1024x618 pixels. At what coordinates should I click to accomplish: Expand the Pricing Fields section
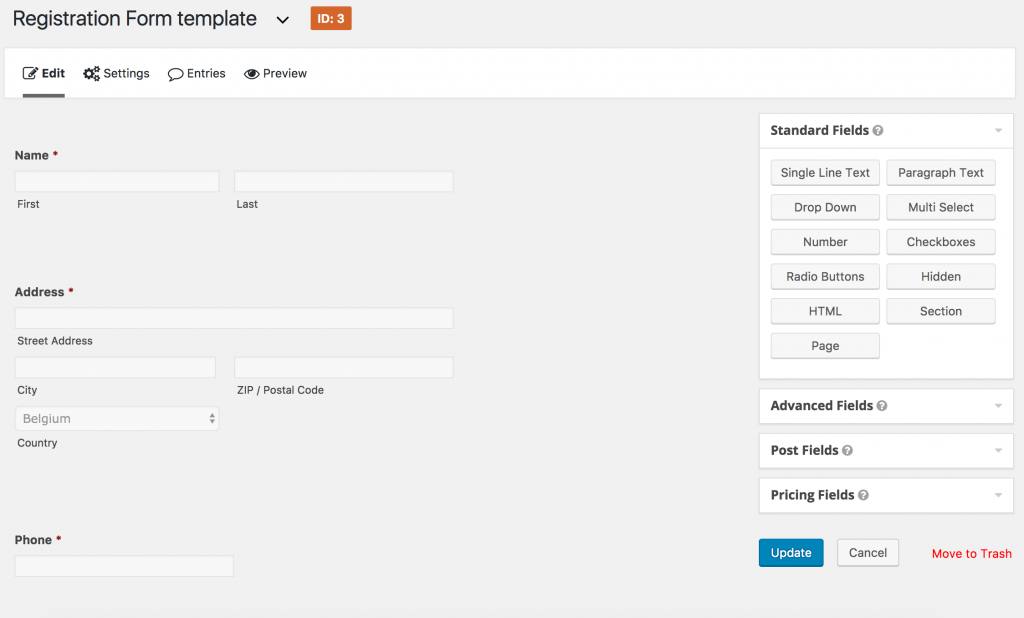(x=997, y=495)
